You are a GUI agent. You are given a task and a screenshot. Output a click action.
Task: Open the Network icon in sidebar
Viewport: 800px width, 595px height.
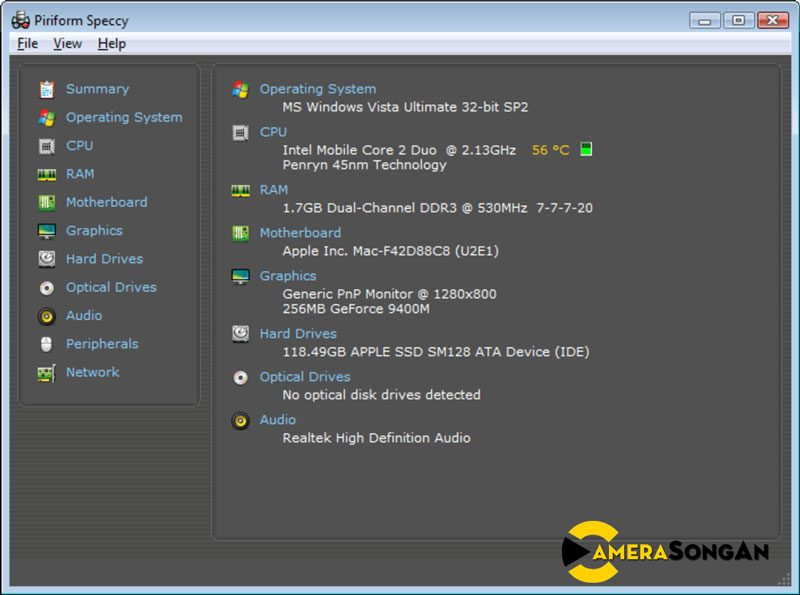pyautogui.click(x=46, y=373)
